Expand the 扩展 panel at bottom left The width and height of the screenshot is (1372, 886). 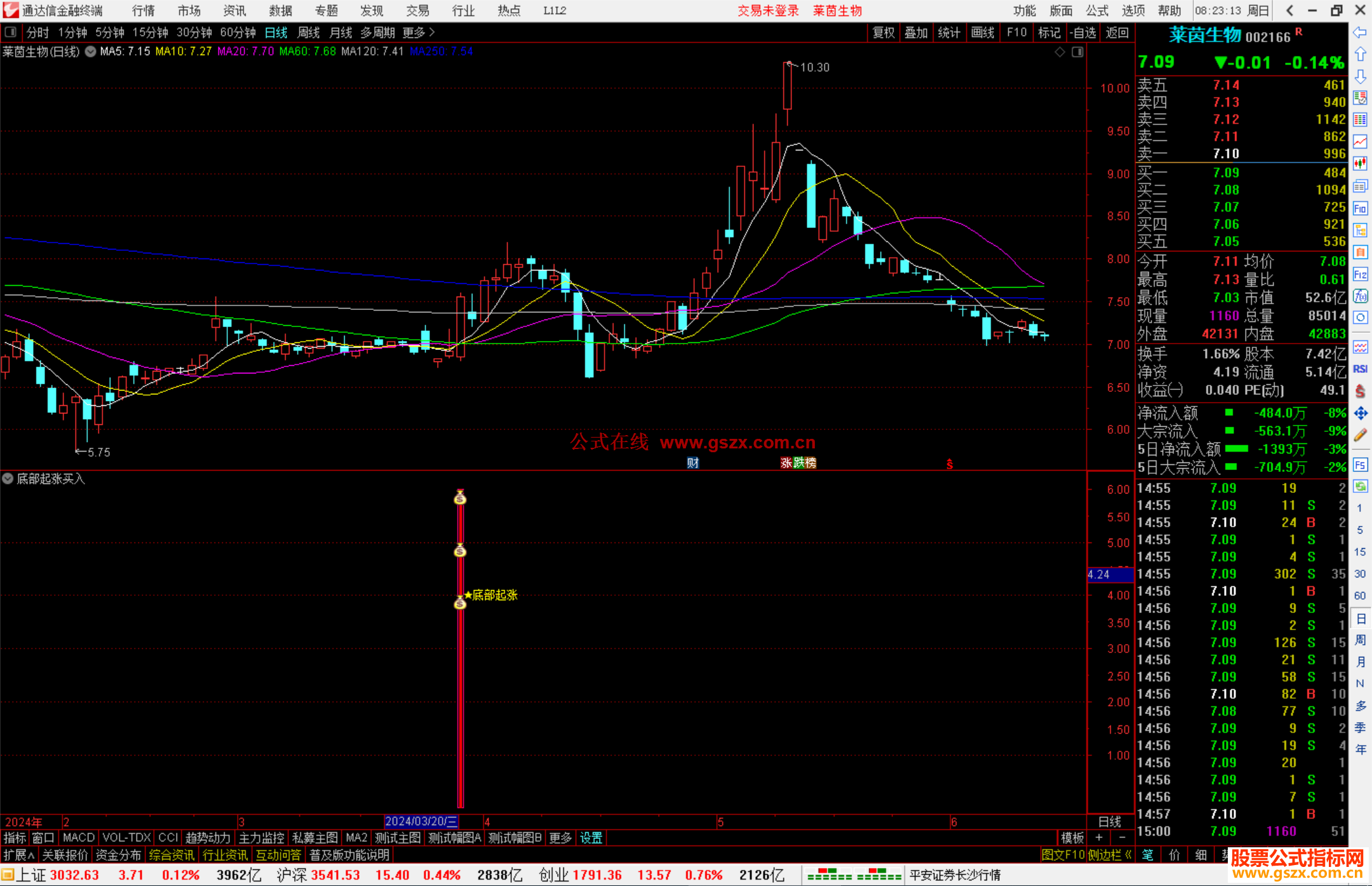tap(19, 855)
